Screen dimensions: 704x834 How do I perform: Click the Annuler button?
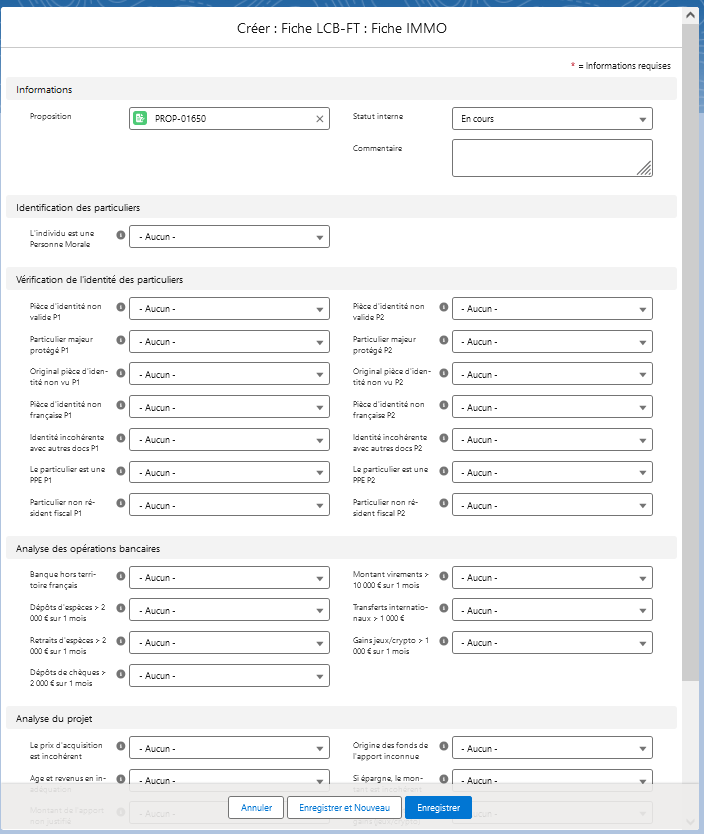(x=256, y=807)
